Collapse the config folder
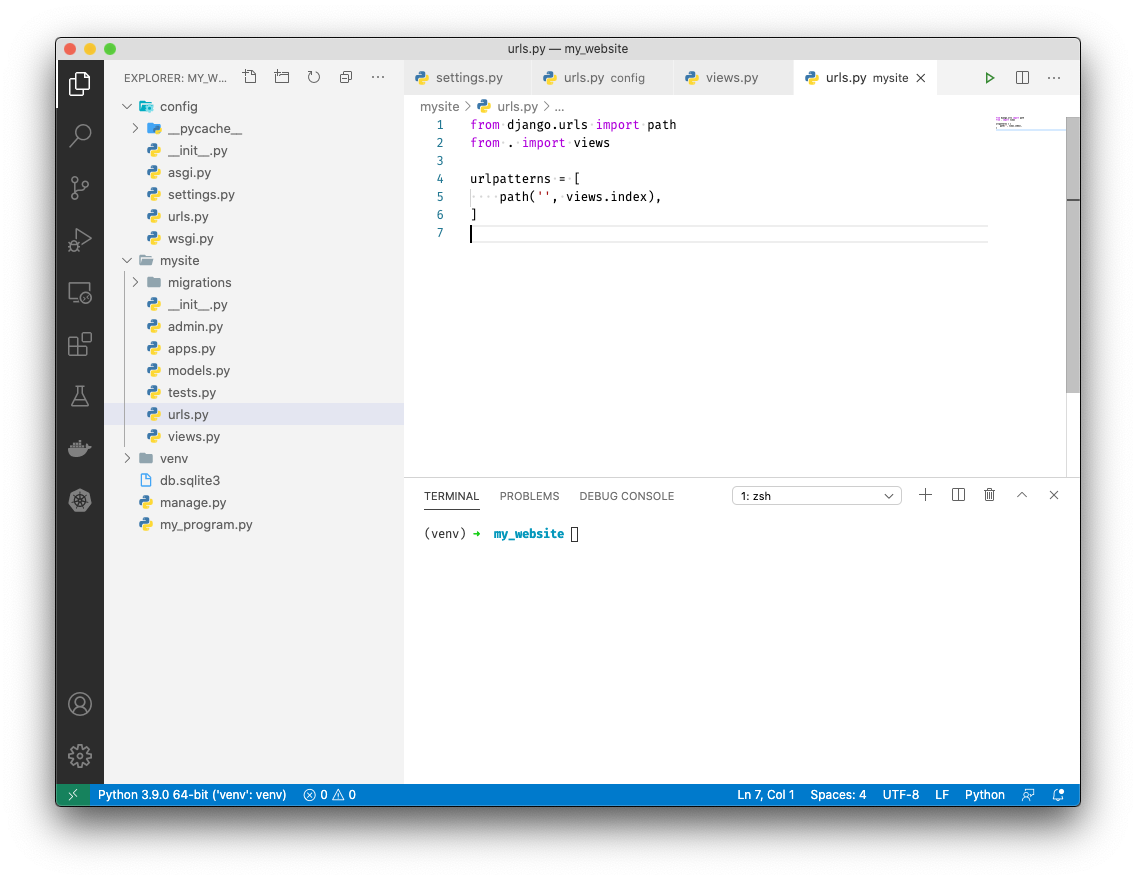This screenshot has width=1136, height=880. [127, 106]
